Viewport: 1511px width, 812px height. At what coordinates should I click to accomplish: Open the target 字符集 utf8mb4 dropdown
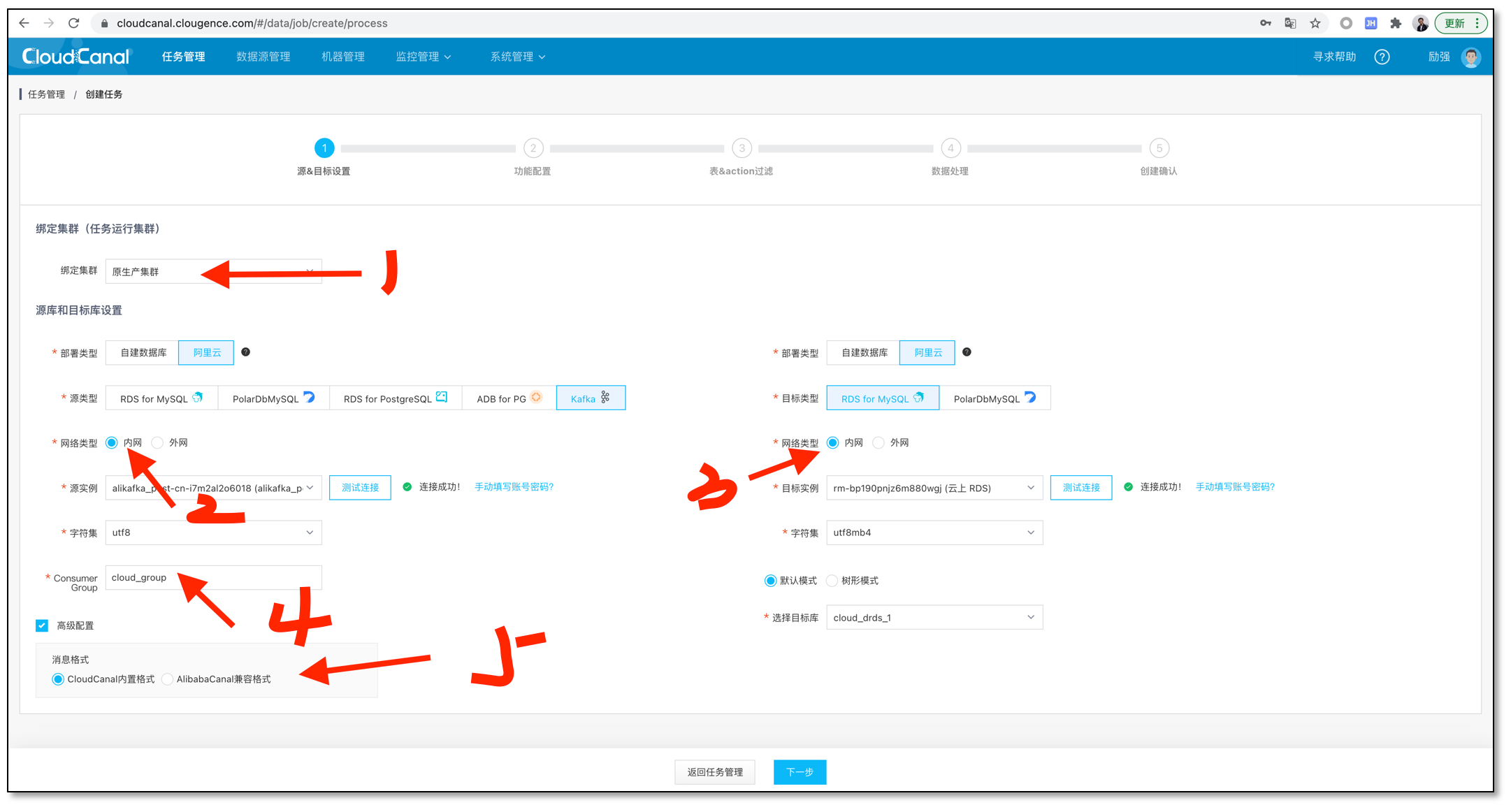tap(934, 532)
